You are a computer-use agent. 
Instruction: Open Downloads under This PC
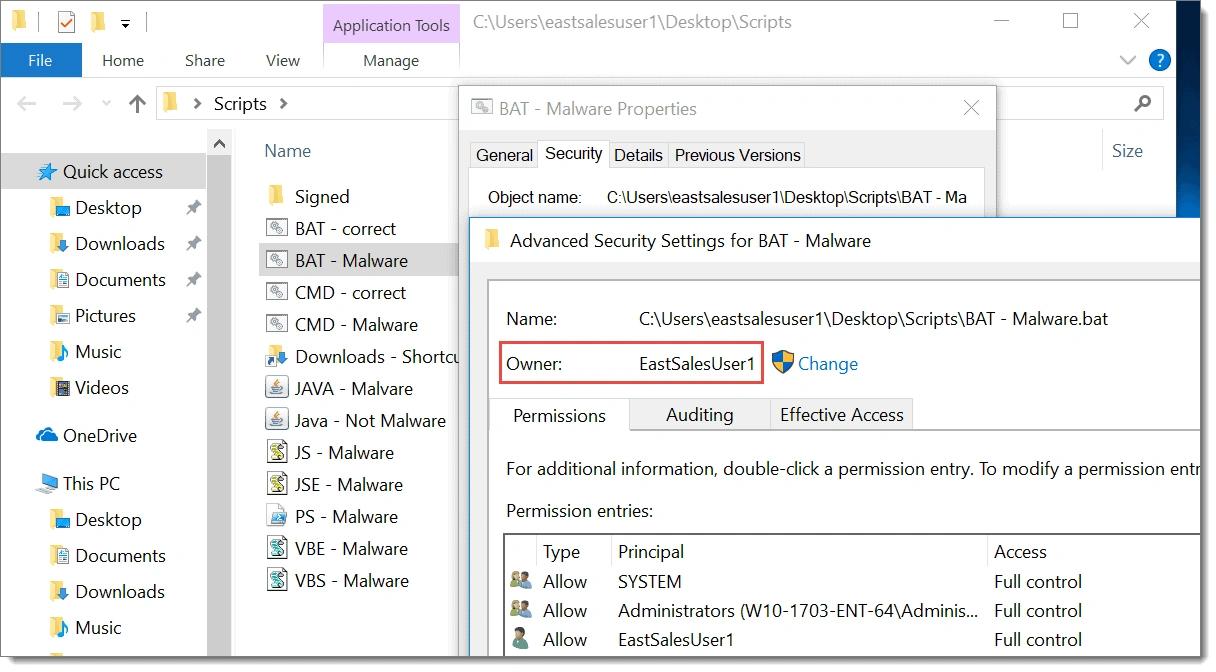(120, 592)
